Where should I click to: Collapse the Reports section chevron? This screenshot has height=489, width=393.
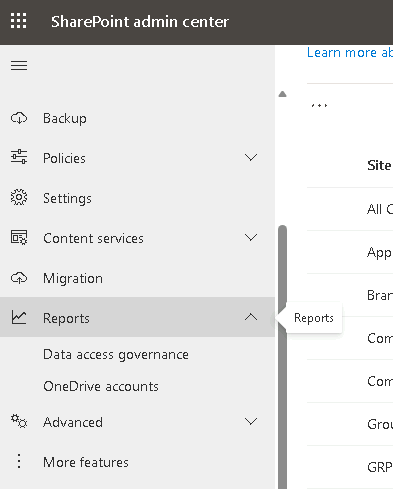(251, 317)
